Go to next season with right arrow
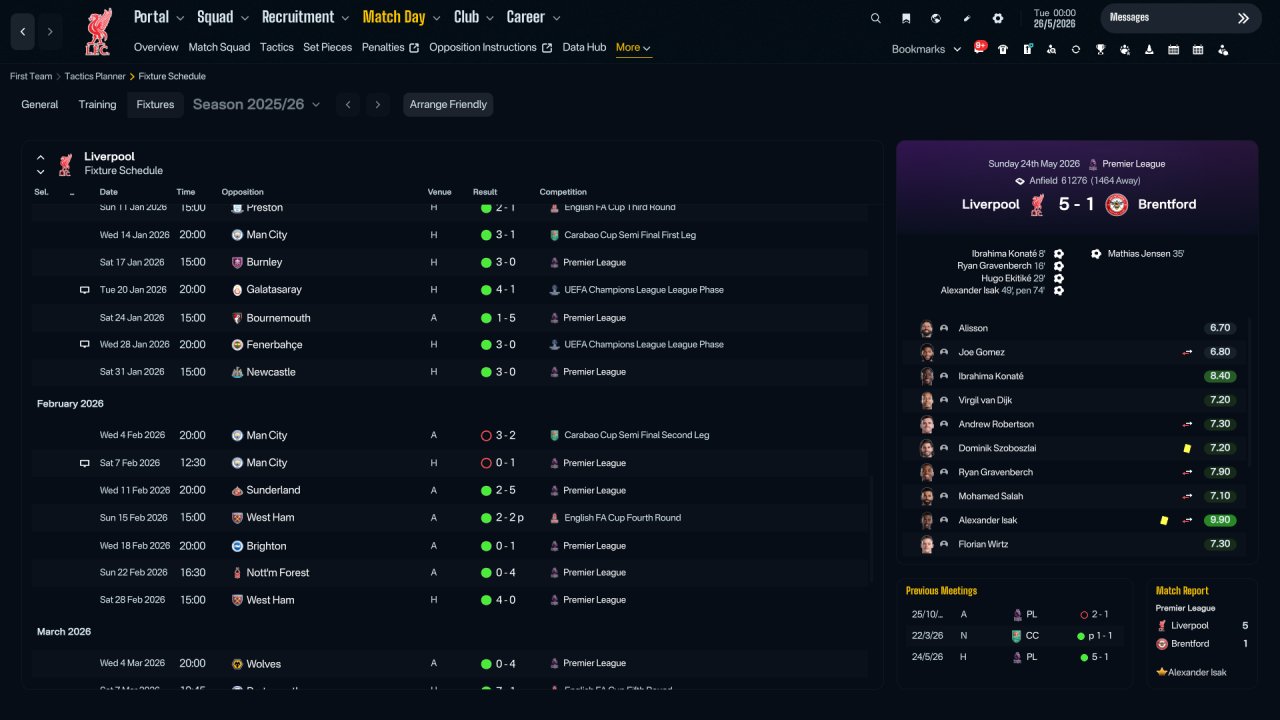The height and width of the screenshot is (720, 1280). [x=377, y=104]
